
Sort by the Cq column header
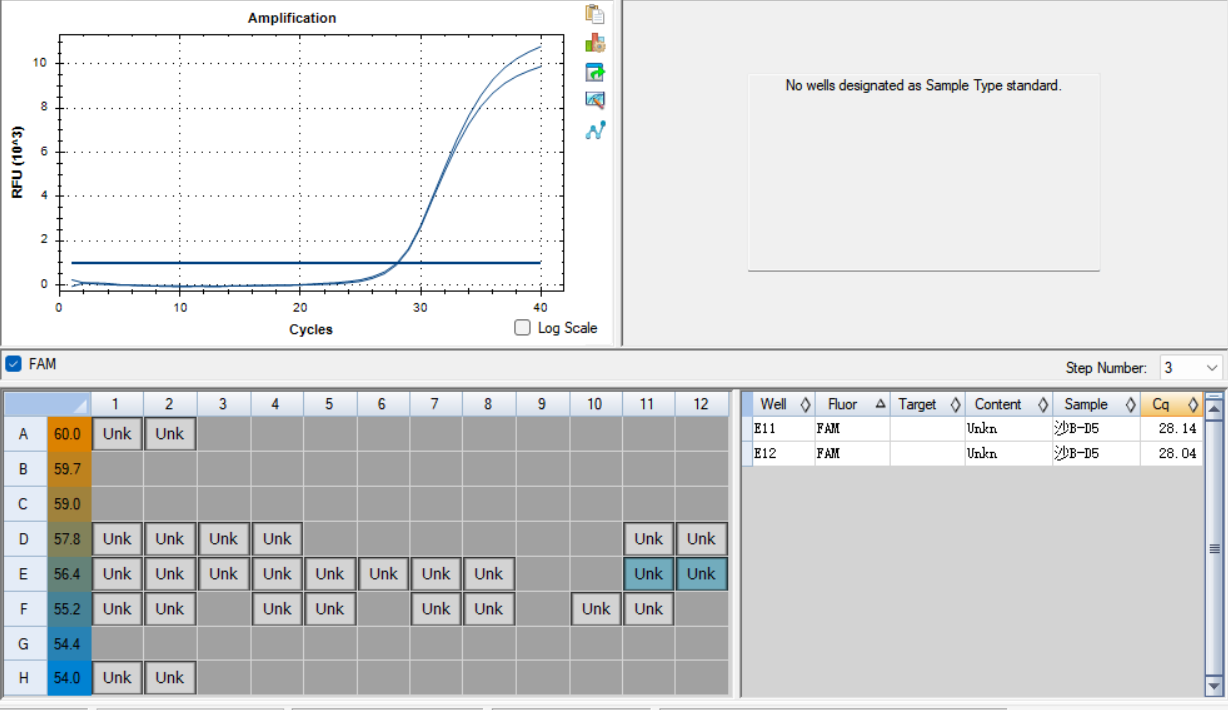(x=1172, y=404)
